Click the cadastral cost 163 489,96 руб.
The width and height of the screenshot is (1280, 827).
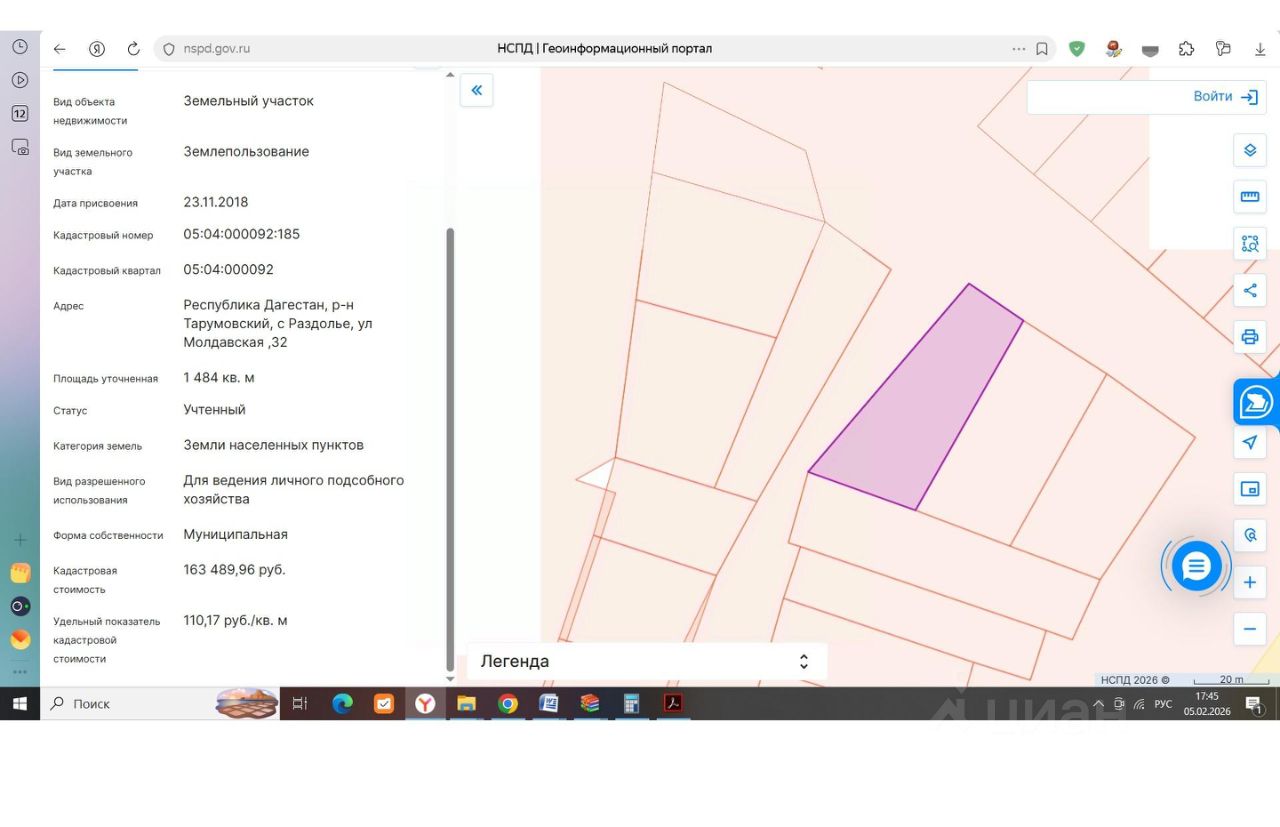click(x=234, y=569)
